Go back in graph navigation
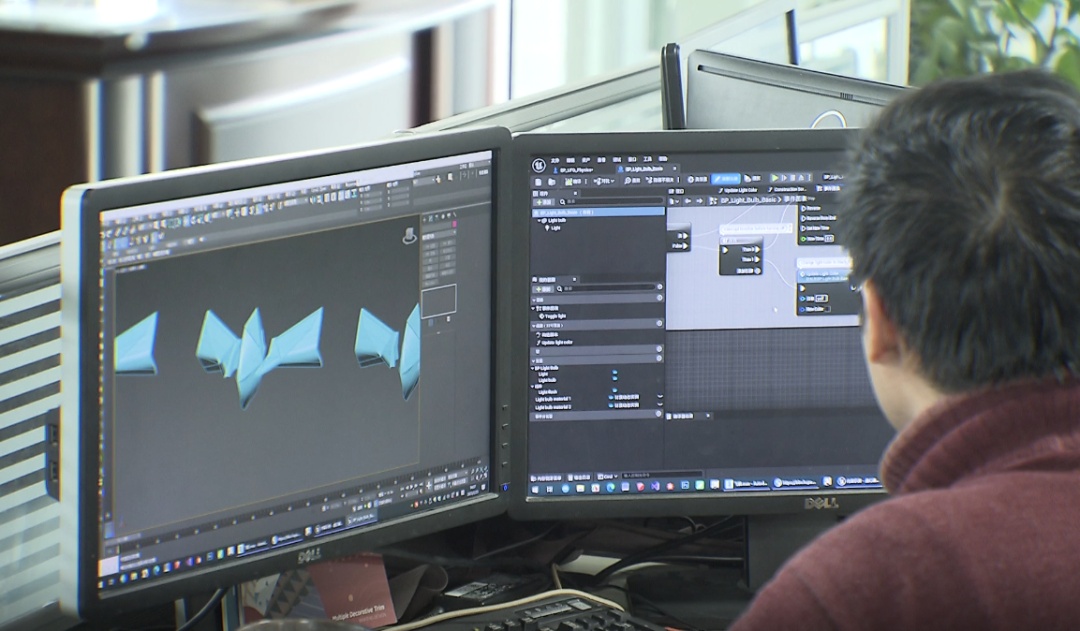Image resolution: width=1080 pixels, height=631 pixels. click(x=688, y=201)
